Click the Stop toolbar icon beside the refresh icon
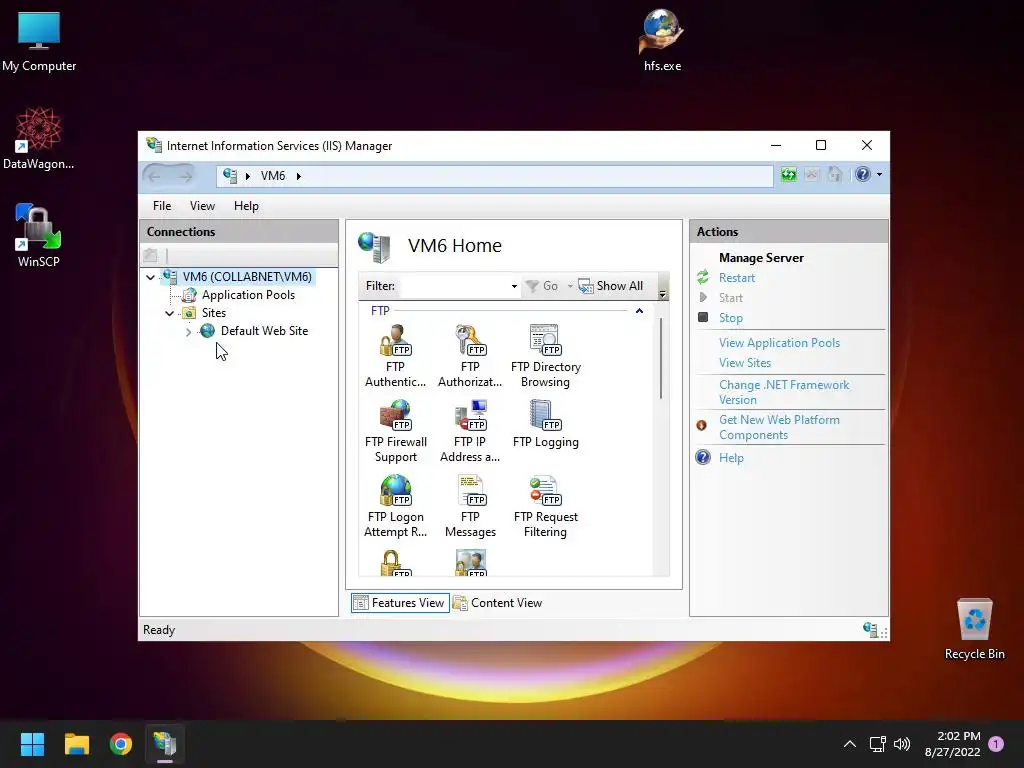 [811, 174]
